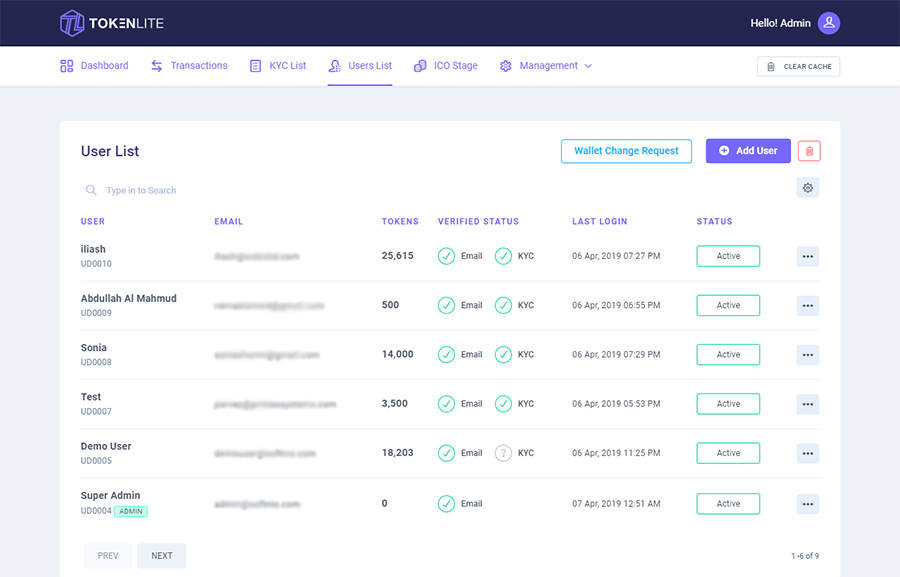Click the TOKENLITE logo
Viewport: 900px width, 577px height.
113,22
